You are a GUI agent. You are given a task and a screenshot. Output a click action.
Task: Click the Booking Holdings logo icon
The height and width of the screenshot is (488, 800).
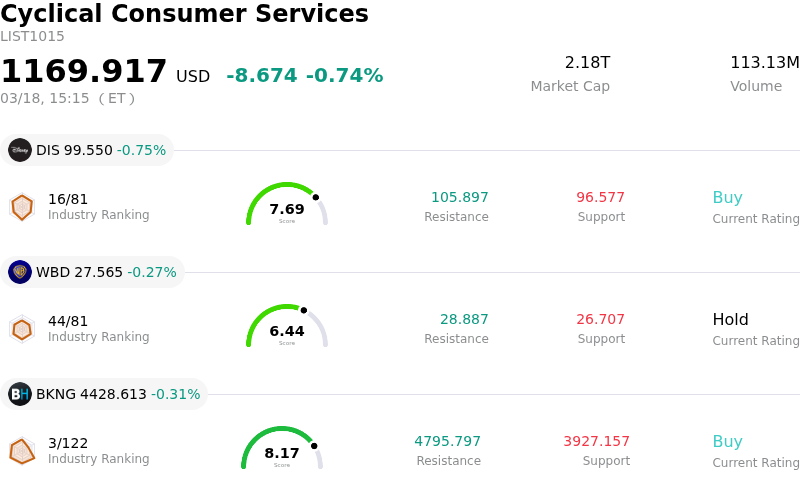20,394
